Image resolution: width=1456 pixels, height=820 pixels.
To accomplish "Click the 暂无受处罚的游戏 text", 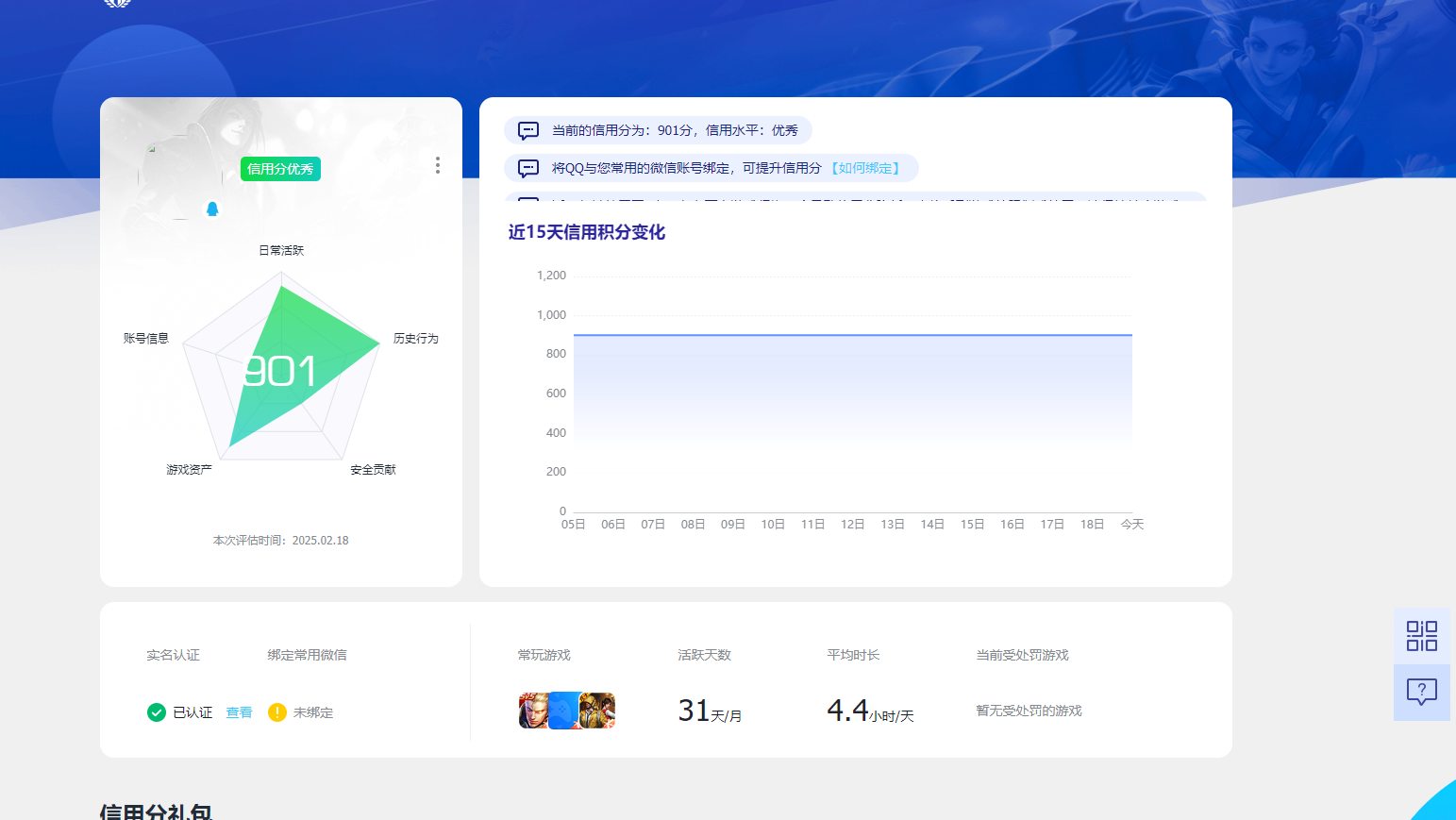I will coord(1029,711).
